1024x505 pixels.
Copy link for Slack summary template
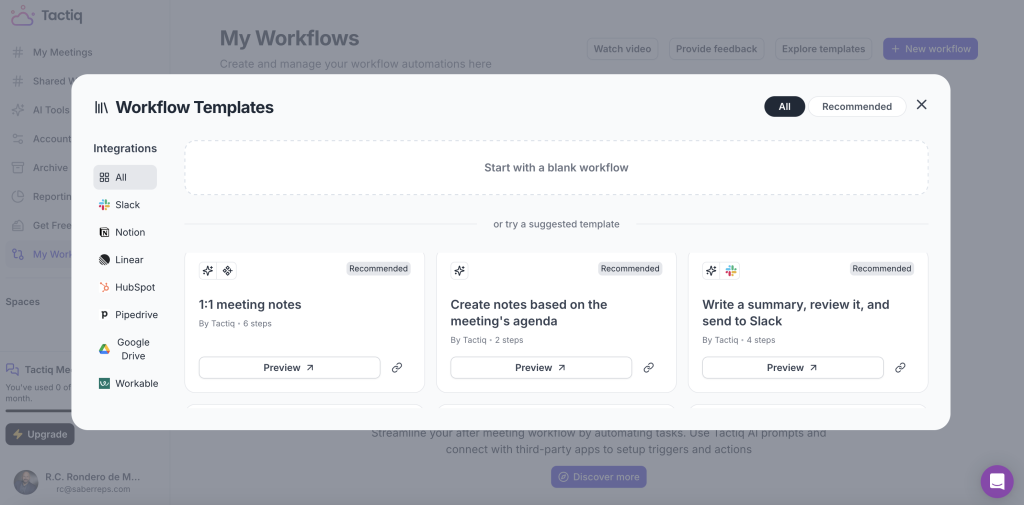900,368
